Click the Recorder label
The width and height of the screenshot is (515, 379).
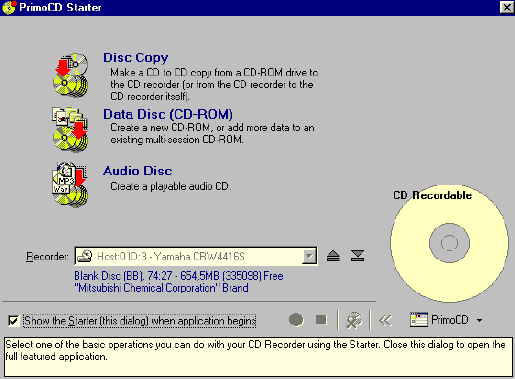pos(47,256)
